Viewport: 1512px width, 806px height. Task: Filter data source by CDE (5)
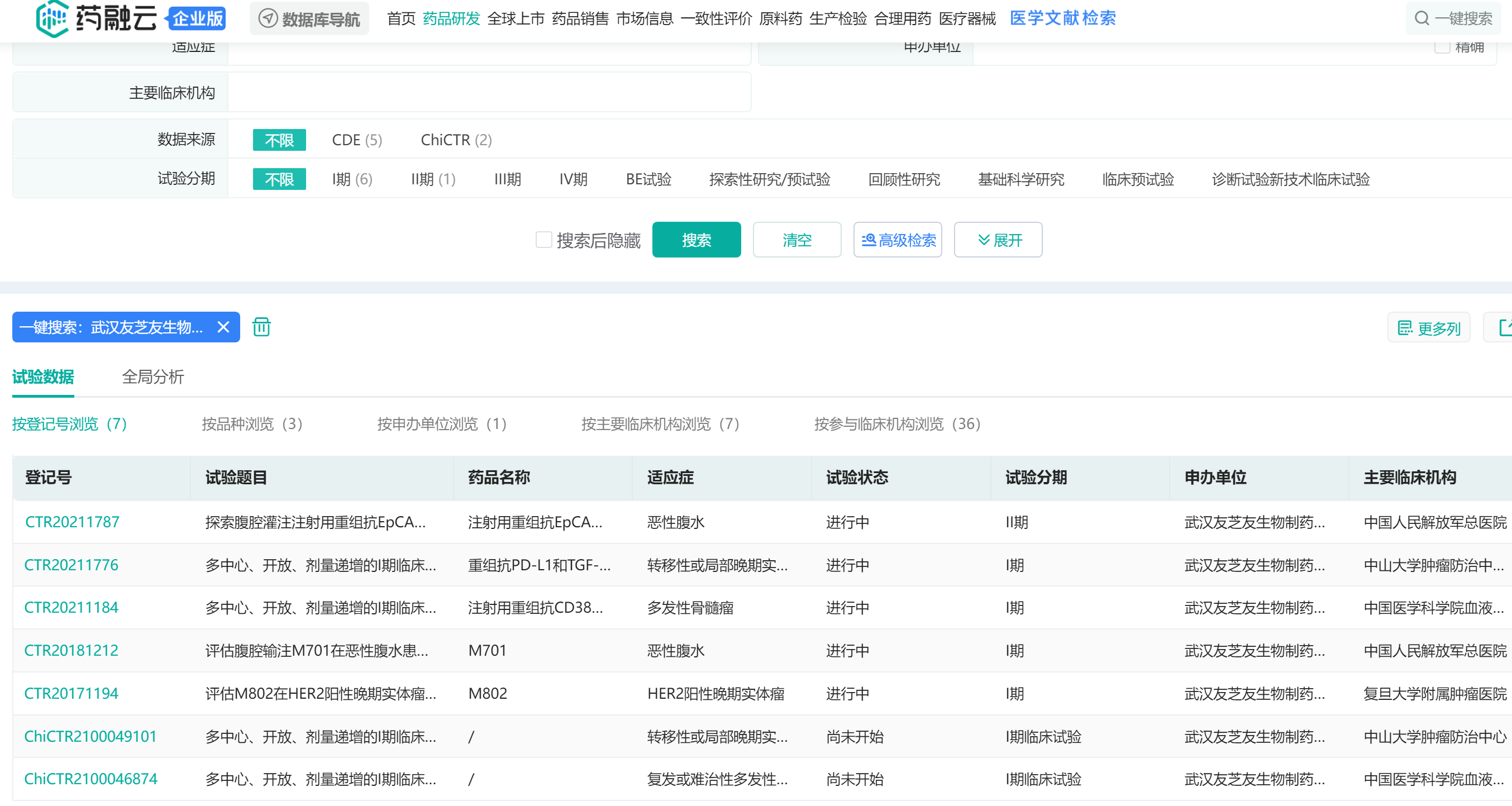356,140
